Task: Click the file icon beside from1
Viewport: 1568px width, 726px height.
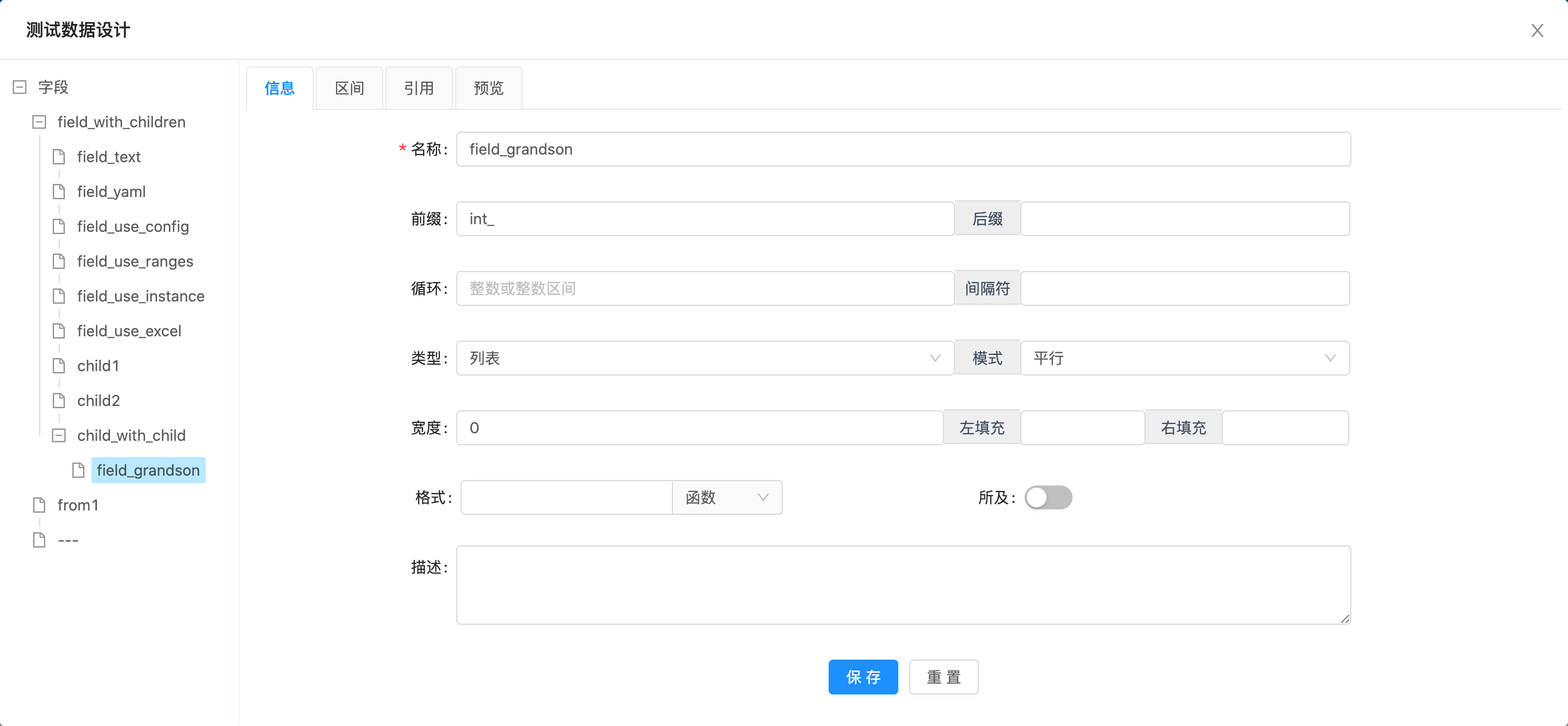Action: click(x=40, y=505)
